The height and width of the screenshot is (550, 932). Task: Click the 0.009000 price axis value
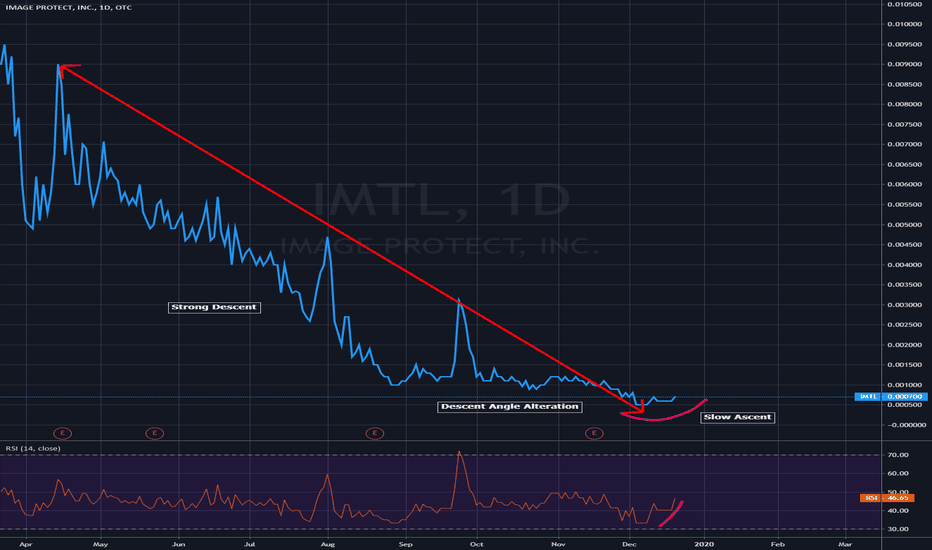click(x=905, y=64)
